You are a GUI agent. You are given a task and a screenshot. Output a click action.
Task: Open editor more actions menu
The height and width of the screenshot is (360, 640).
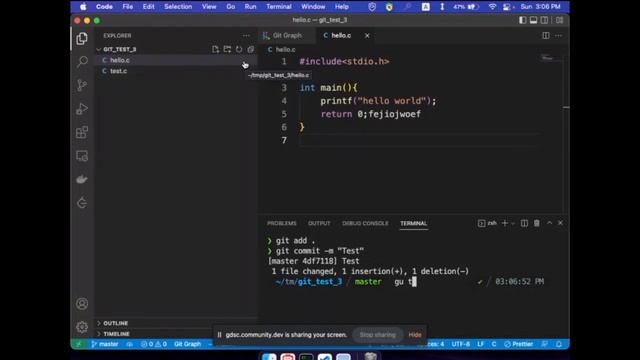[x=558, y=36]
